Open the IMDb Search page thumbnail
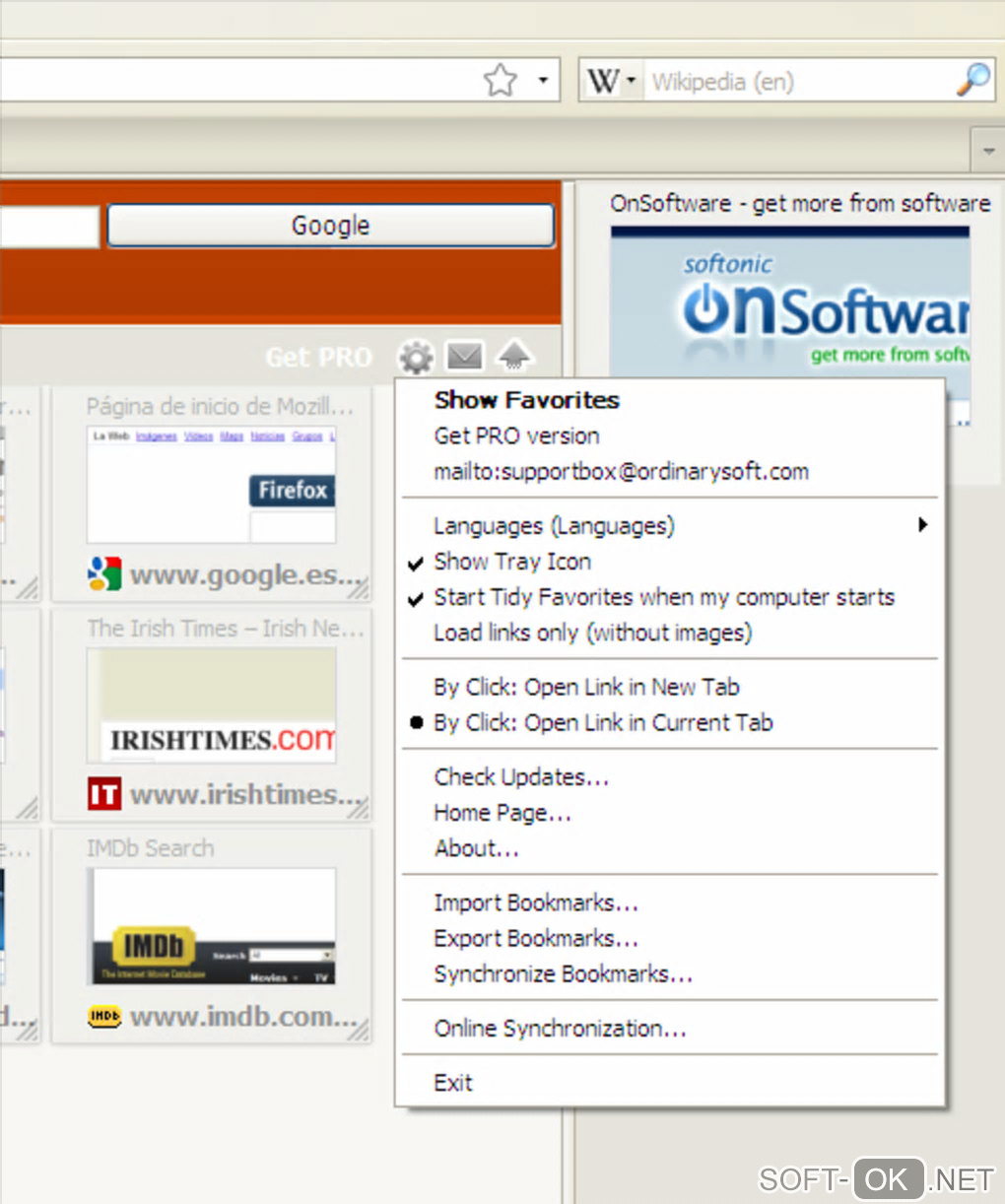This screenshot has height=1204, width=1005. [x=212, y=926]
